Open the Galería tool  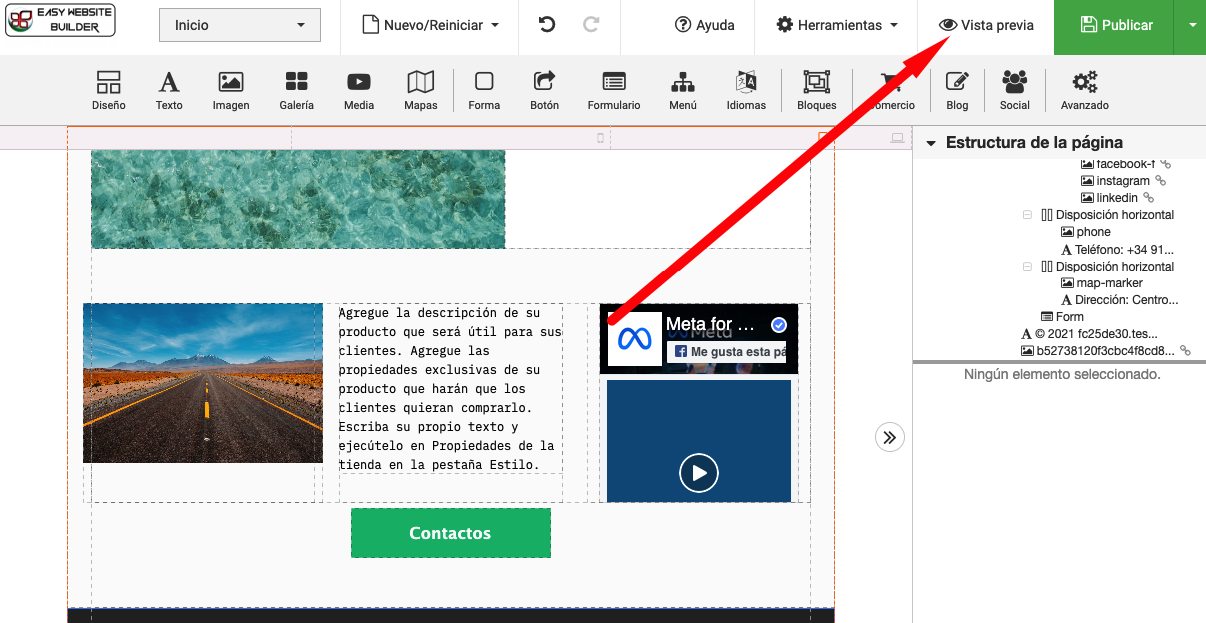click(x=296, y=90)
